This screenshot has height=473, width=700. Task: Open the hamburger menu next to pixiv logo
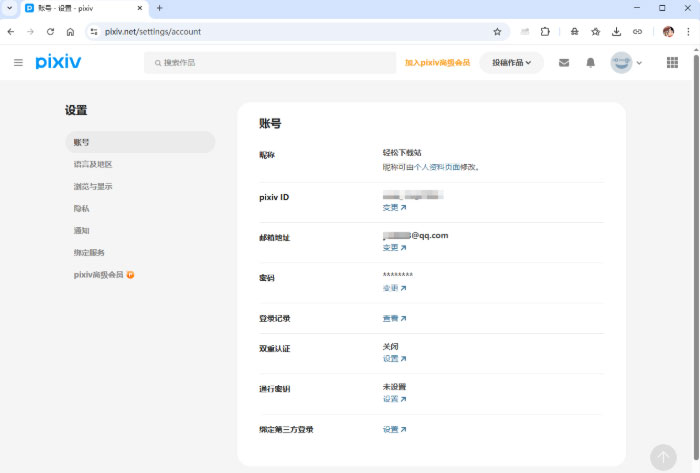[18, 62]
